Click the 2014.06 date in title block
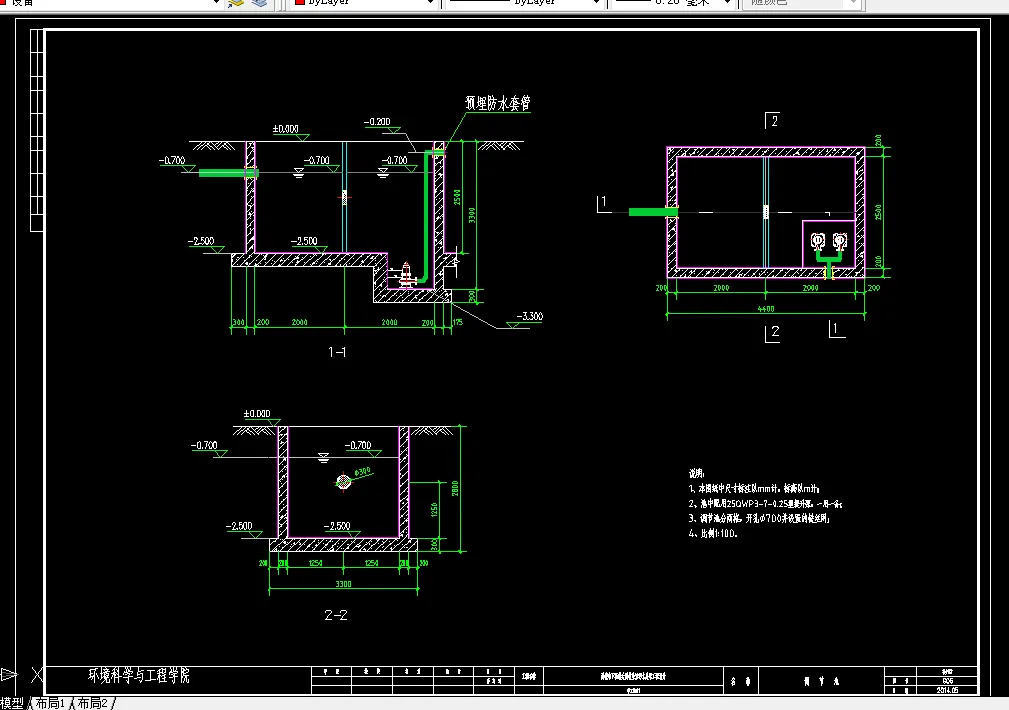The width and height of the screenshot is (1009, 710). 947,690
